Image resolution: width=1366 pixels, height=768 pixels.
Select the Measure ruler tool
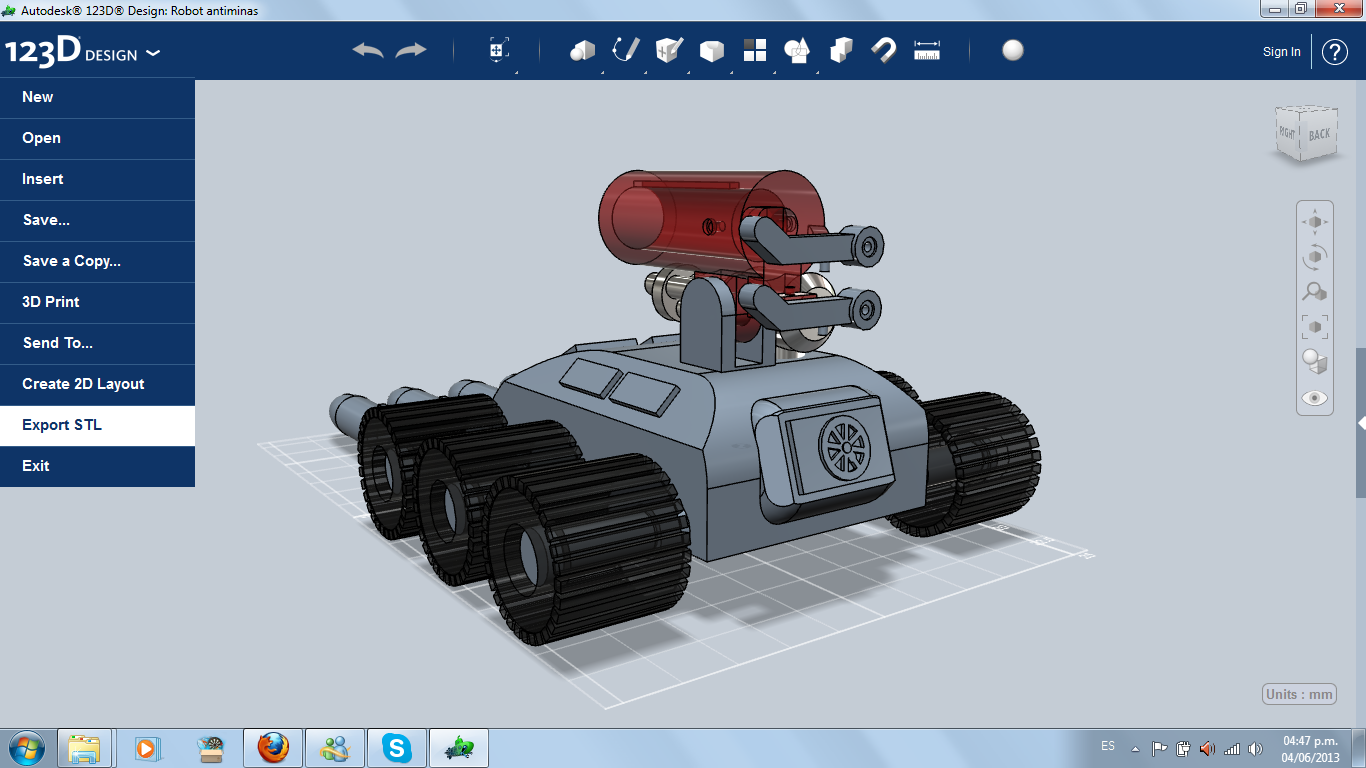(927, 51)
